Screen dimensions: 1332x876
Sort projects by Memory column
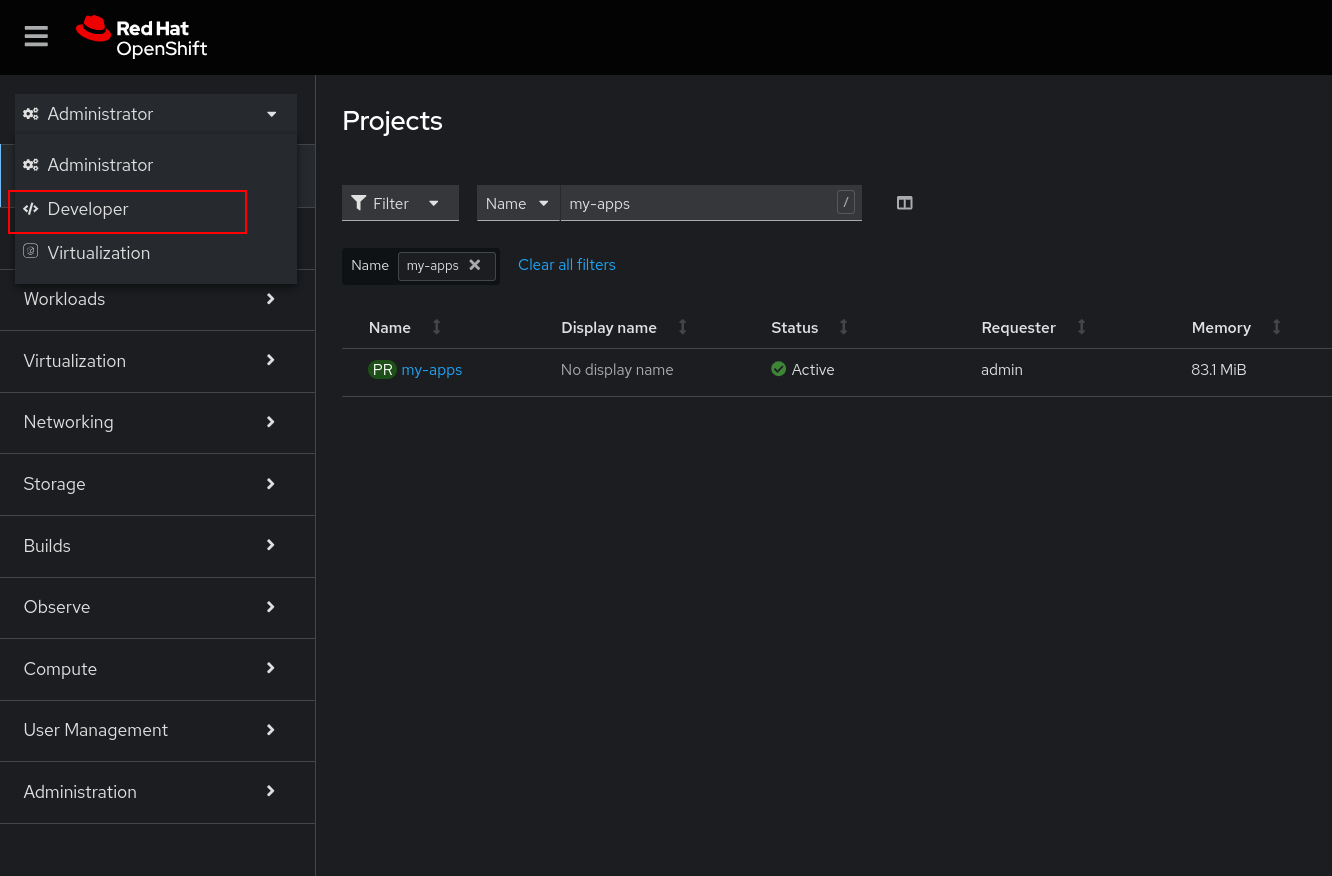(x=1221, y=328)
